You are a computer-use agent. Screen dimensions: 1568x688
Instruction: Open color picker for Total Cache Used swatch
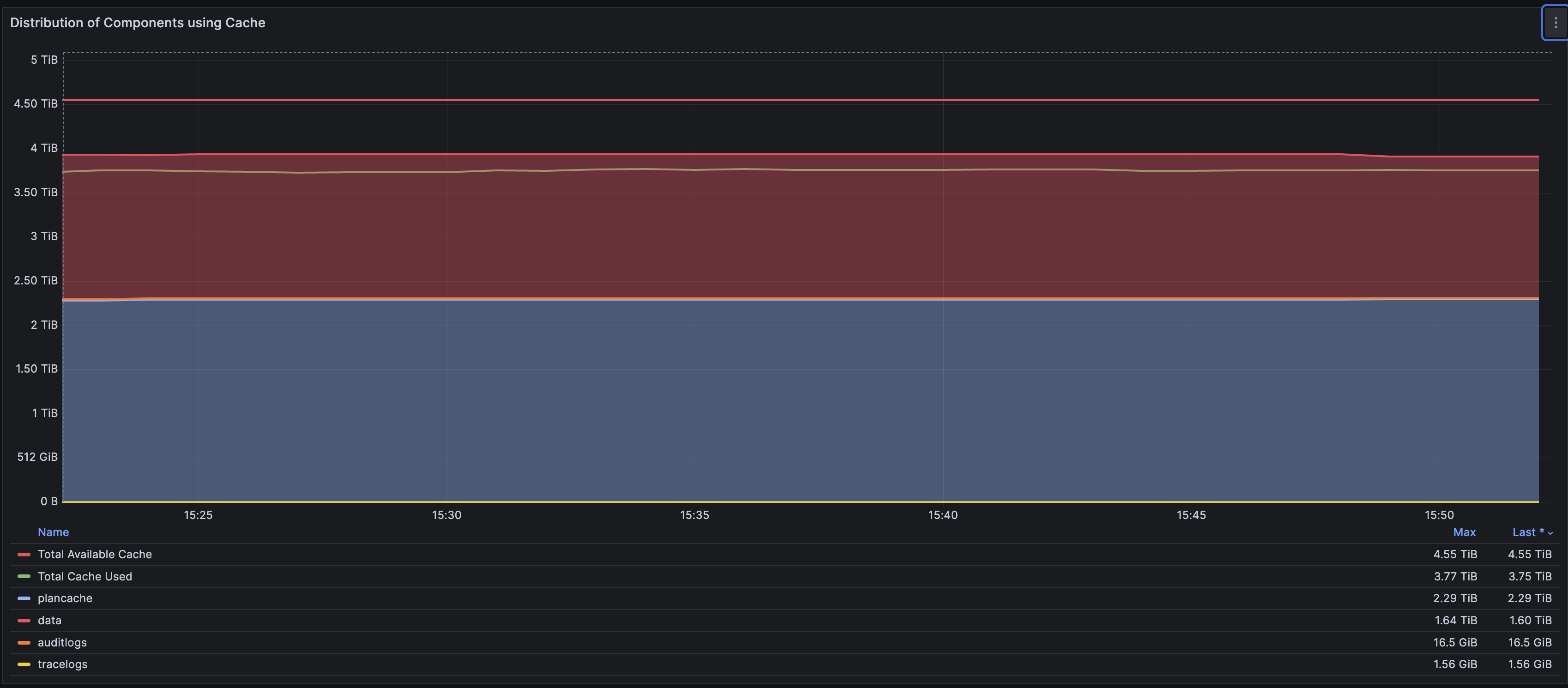pos(24,576)
